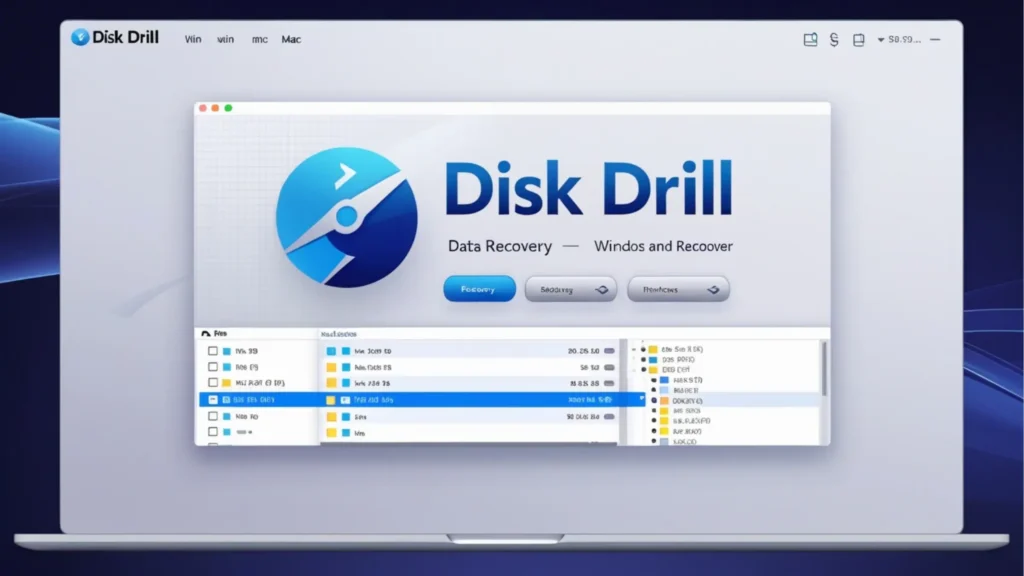
Task: Click the Disk Drill logo in the top bar
Action: pos(115,37)
